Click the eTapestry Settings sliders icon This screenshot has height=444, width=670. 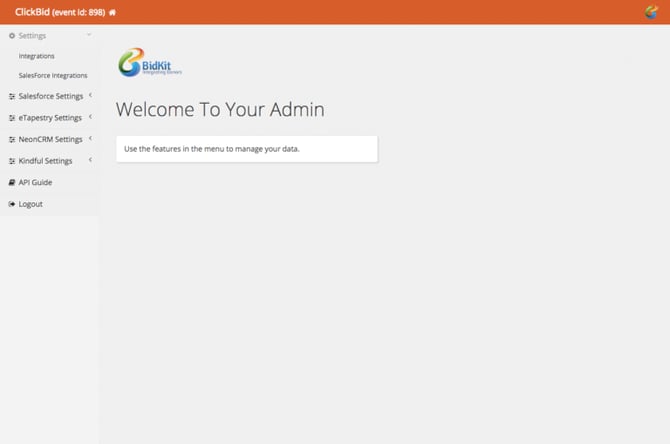12,118
